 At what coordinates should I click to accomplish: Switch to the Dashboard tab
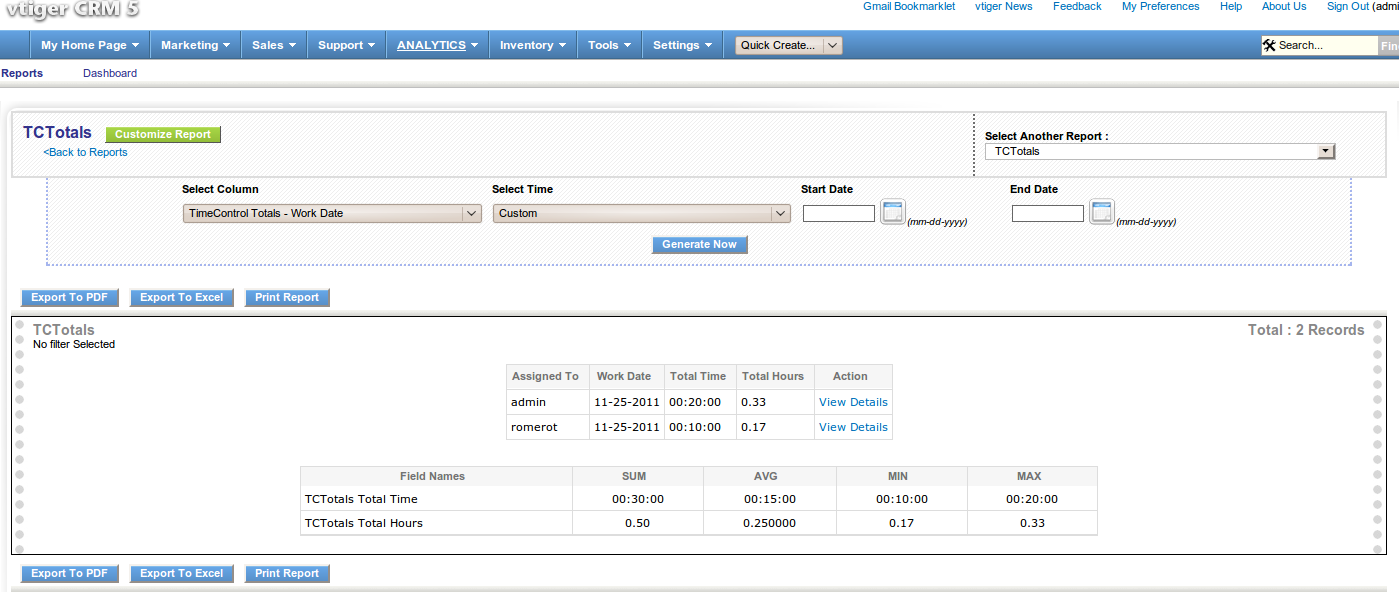(110, 73)
